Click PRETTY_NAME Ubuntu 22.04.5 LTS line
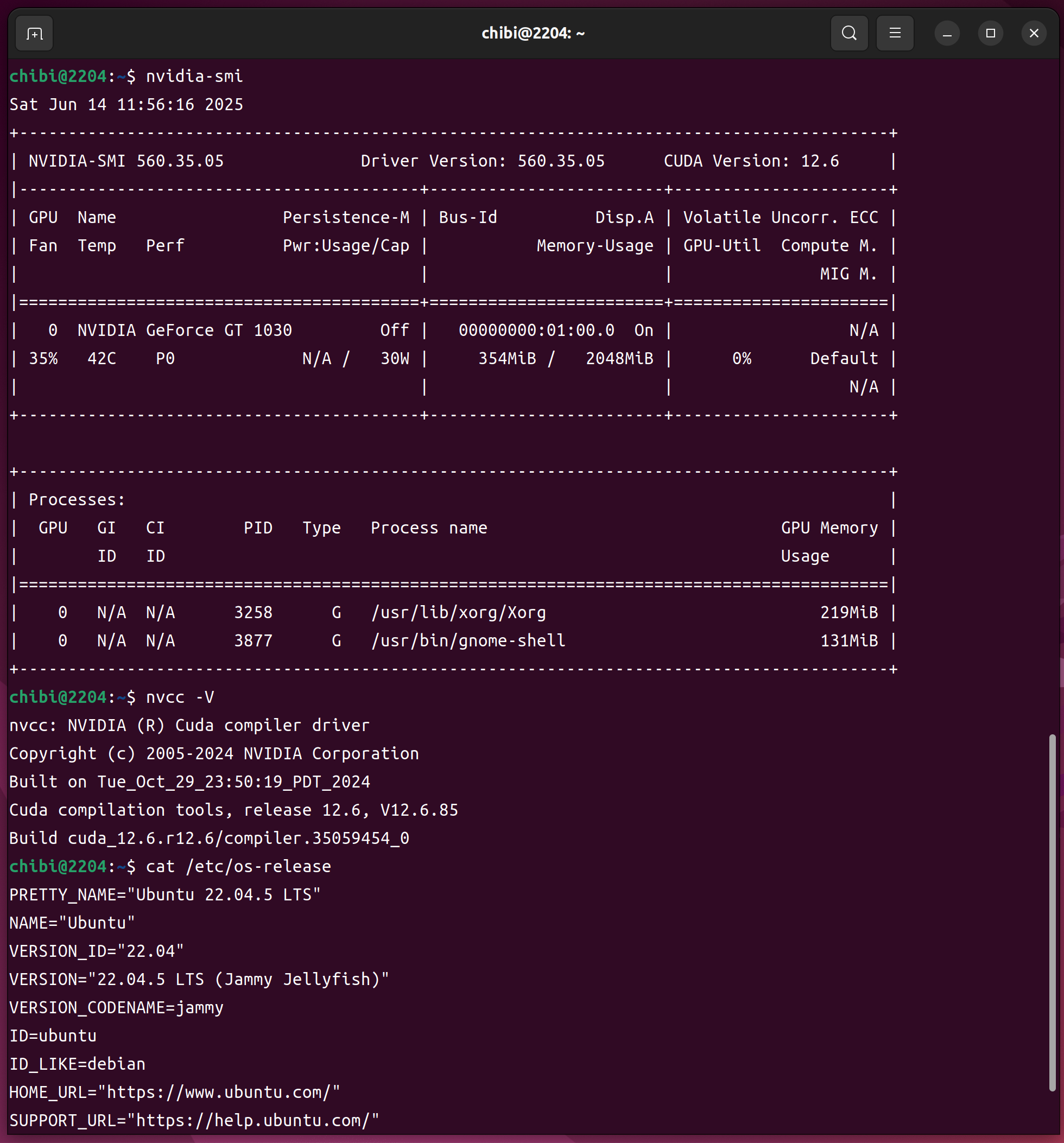The height and width of the screenshot is (1143, 1064). (x=164, y=894)
